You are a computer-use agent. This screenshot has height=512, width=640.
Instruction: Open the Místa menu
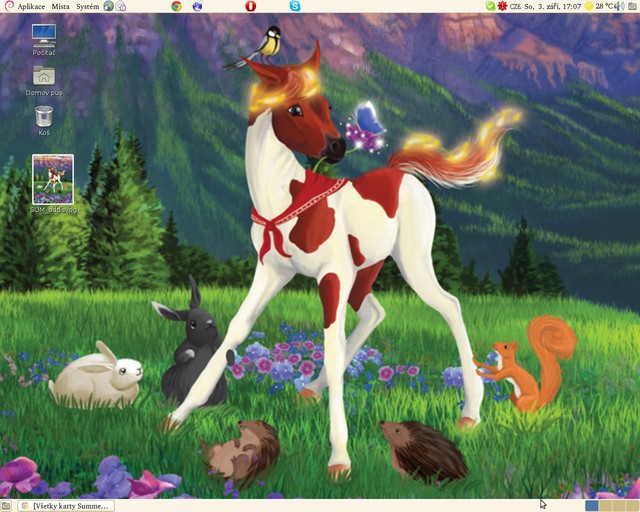point(60,7)
